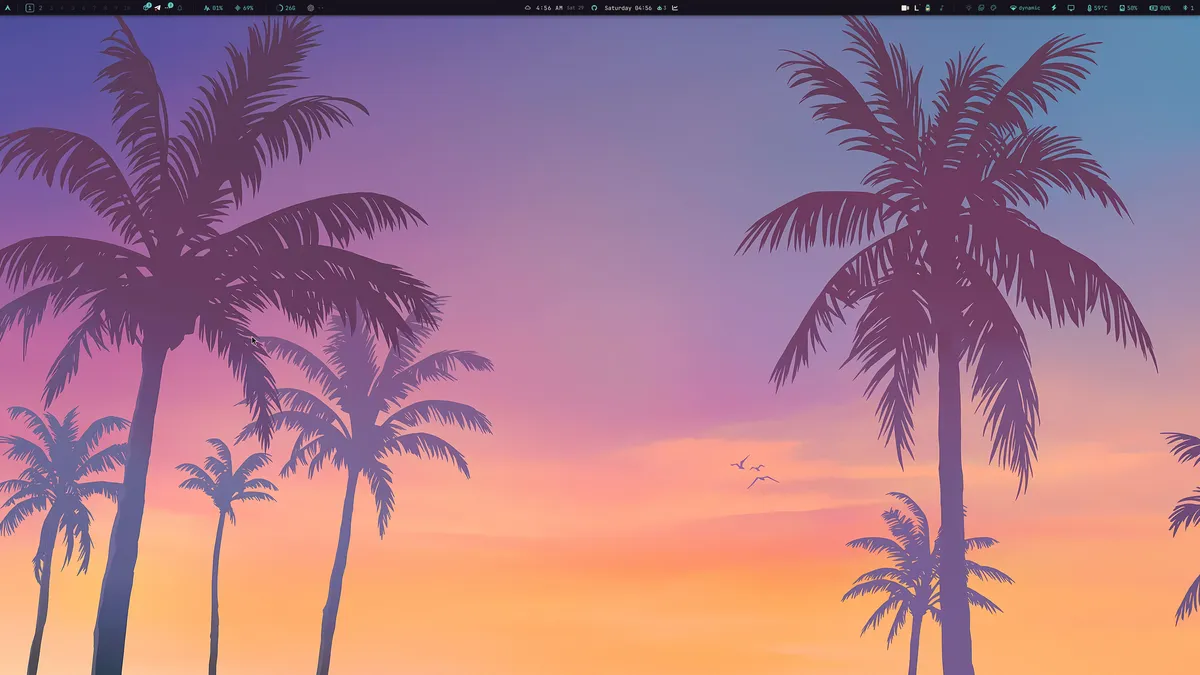Viewport: 1200px width, 675px height.
Task: Click the lightning bolt power icon
Action: tap(1054, 8)
